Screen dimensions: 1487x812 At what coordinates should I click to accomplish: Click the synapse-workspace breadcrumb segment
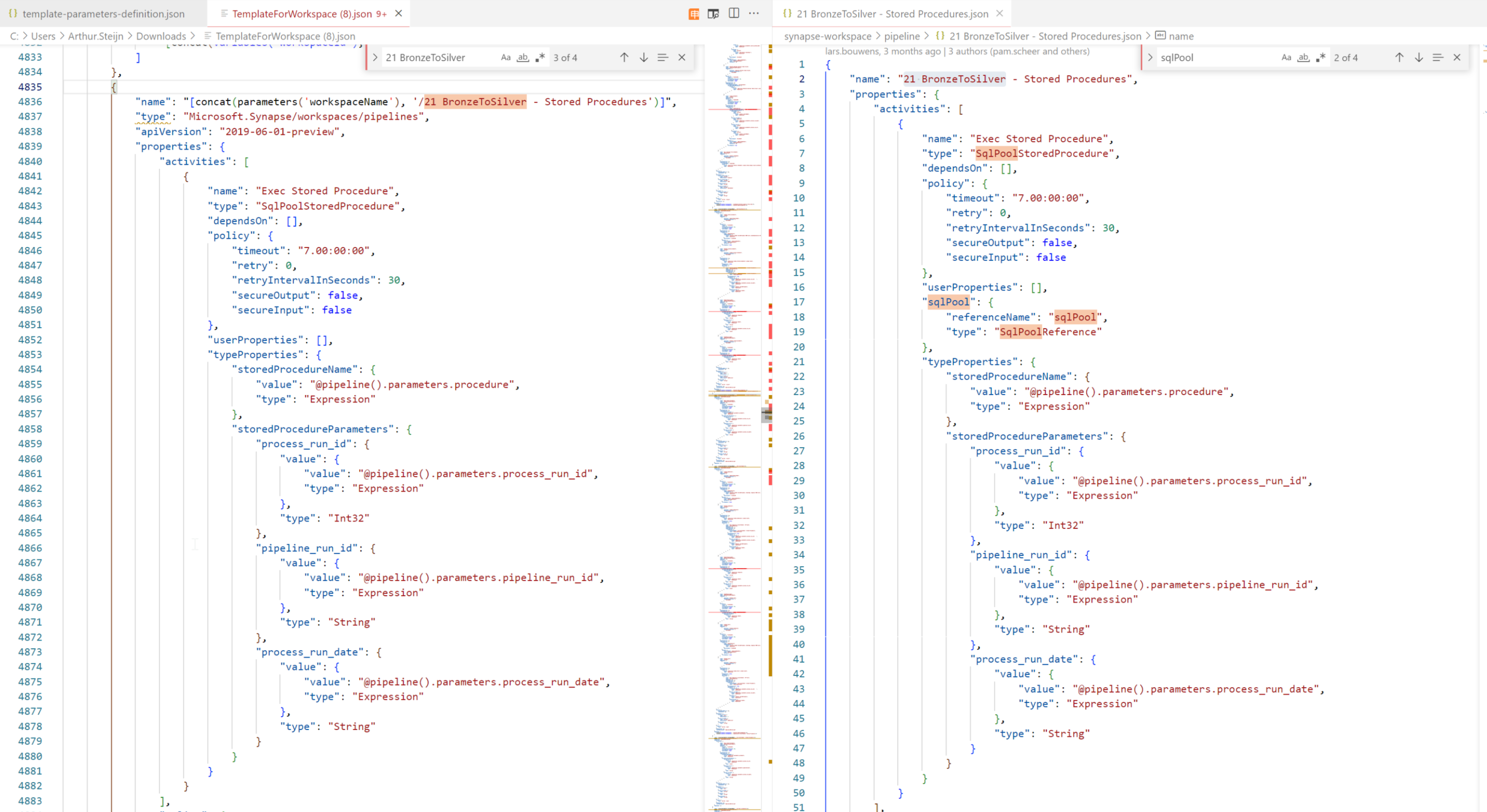click(827, 36)
